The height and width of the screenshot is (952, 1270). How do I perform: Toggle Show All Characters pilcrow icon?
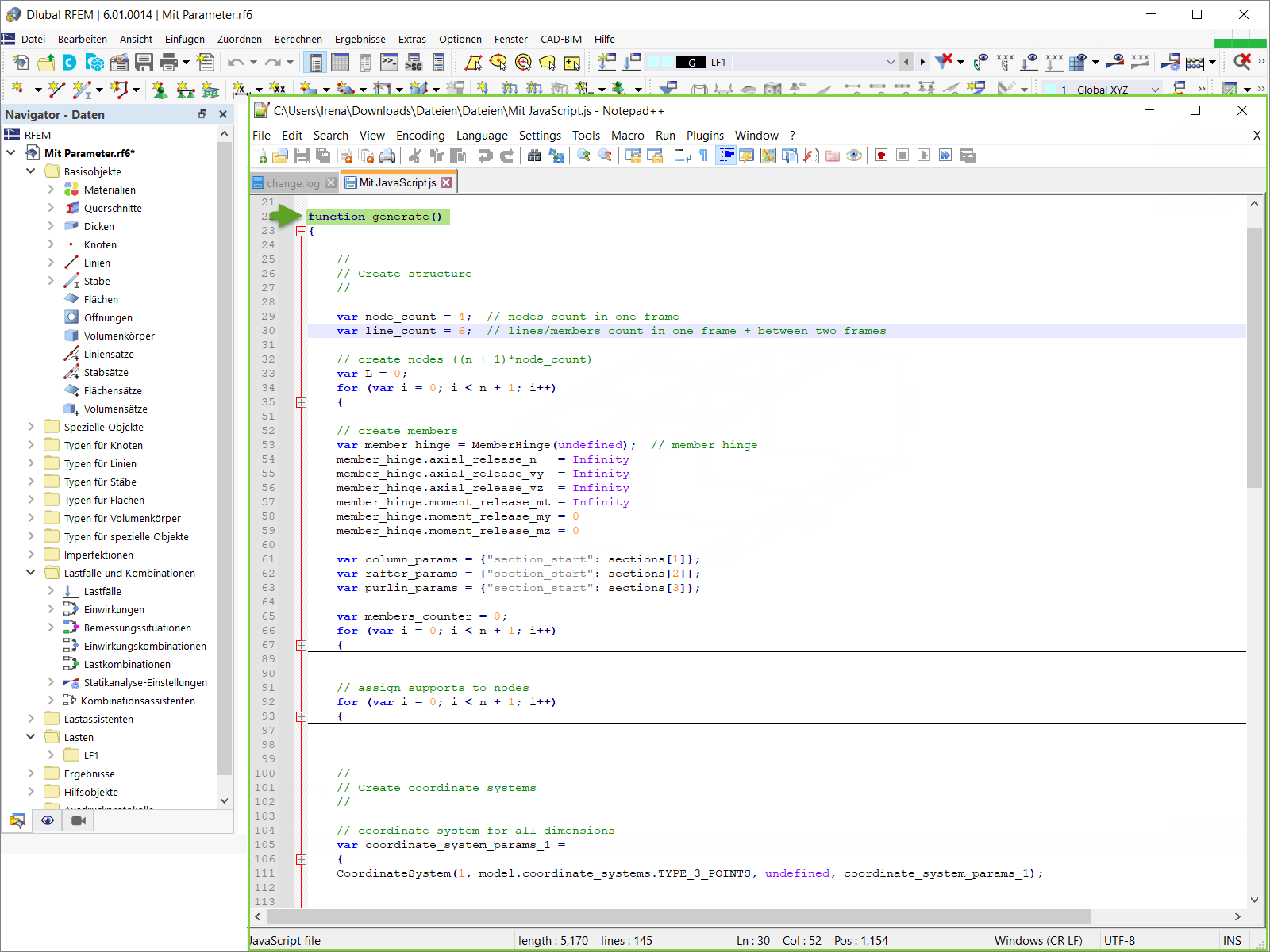703,155
